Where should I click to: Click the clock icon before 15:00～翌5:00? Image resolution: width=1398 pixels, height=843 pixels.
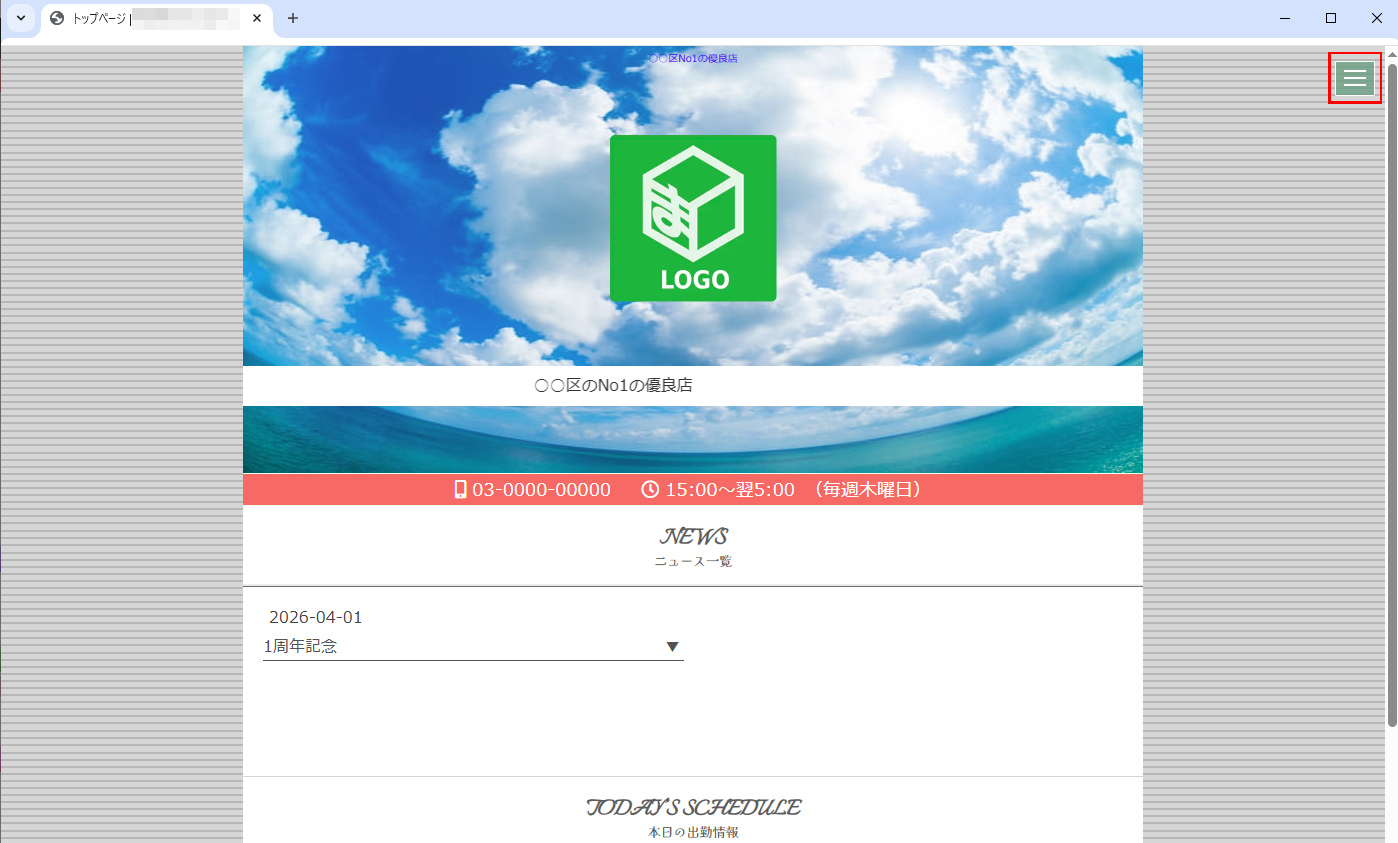(x=650, y=489)
